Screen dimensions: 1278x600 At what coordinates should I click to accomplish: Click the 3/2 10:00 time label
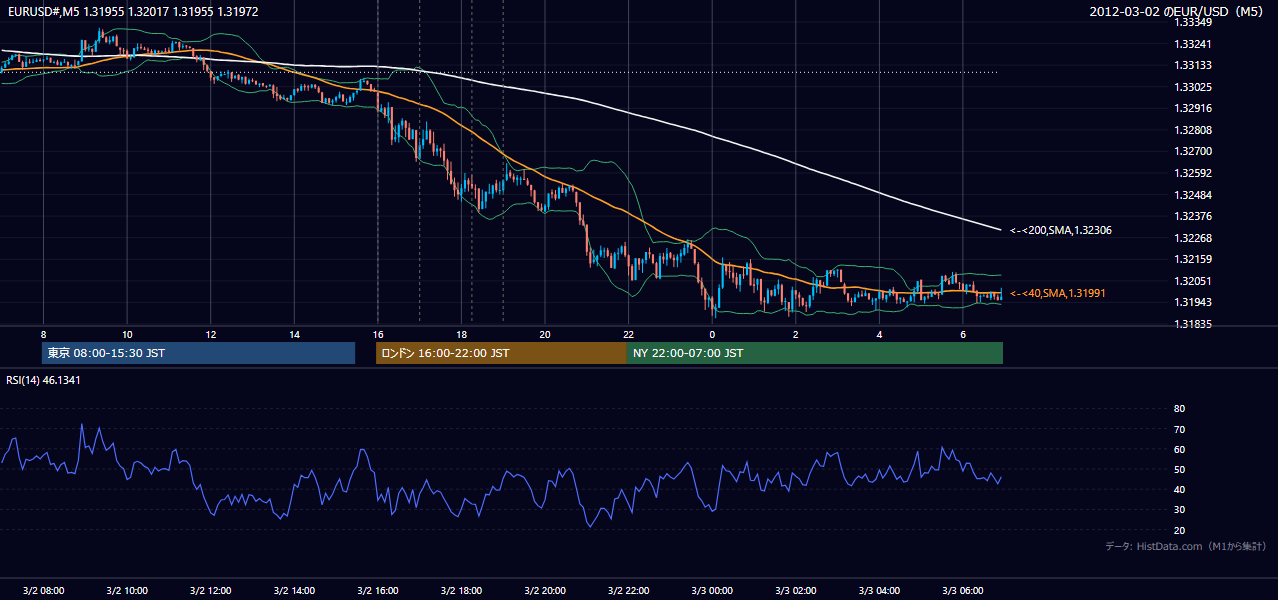(x=127, y=590)
